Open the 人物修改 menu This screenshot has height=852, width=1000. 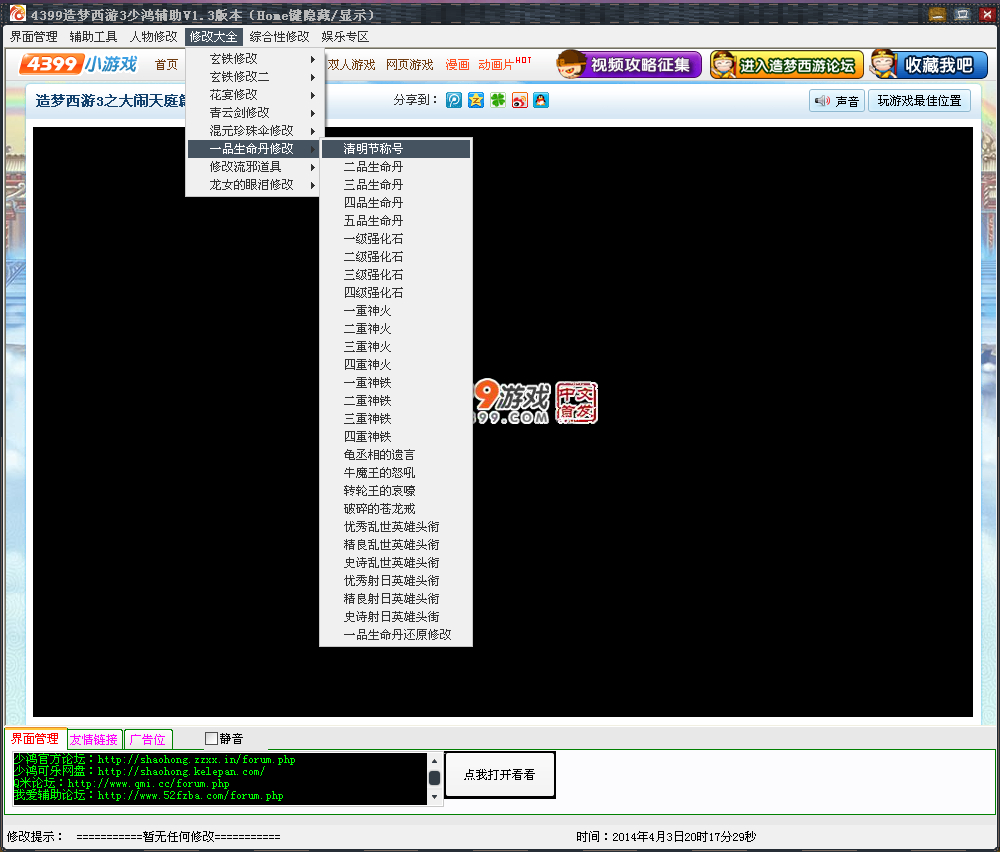(154, 36)
